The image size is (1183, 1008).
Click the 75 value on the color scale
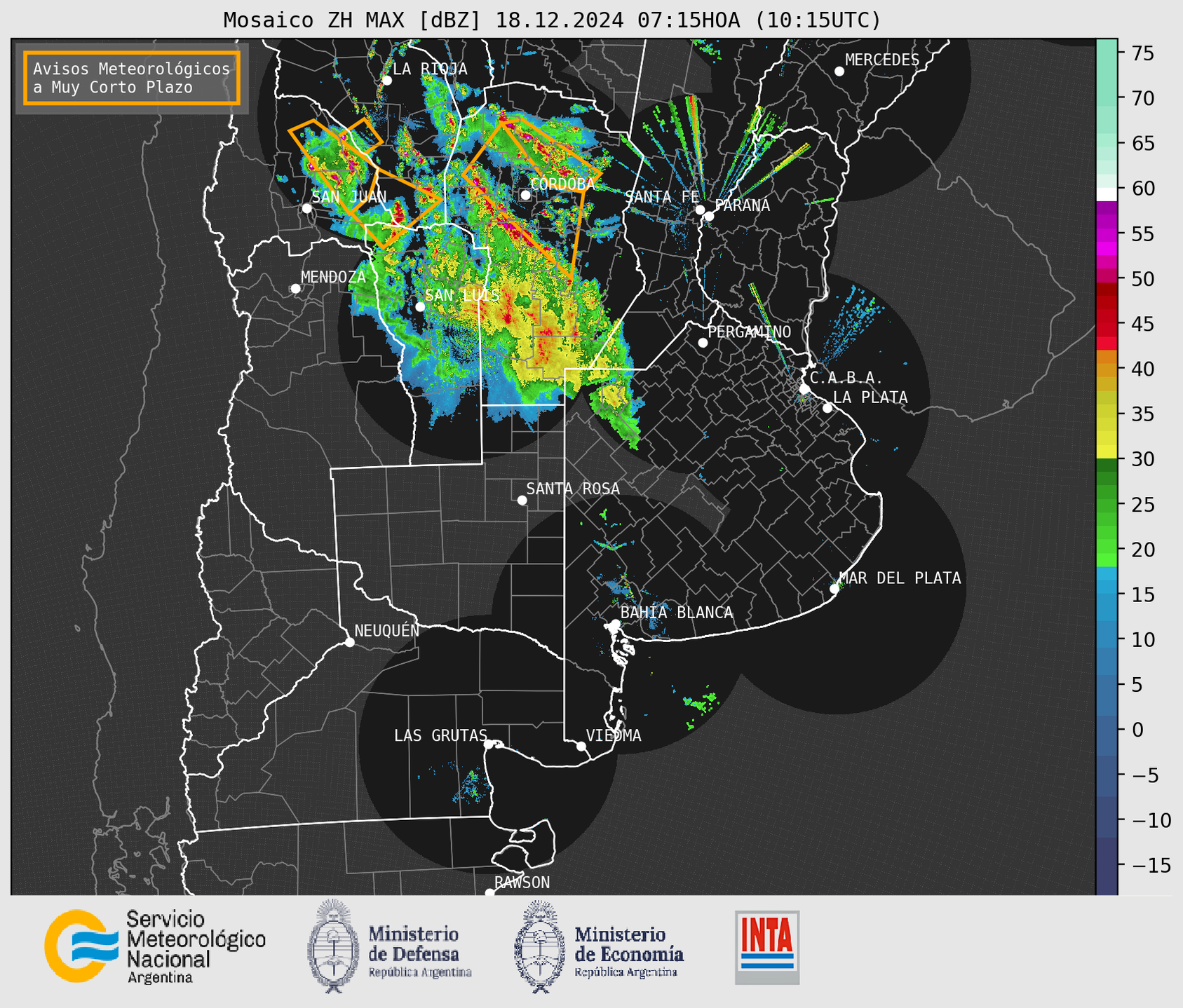[1143, 53]
